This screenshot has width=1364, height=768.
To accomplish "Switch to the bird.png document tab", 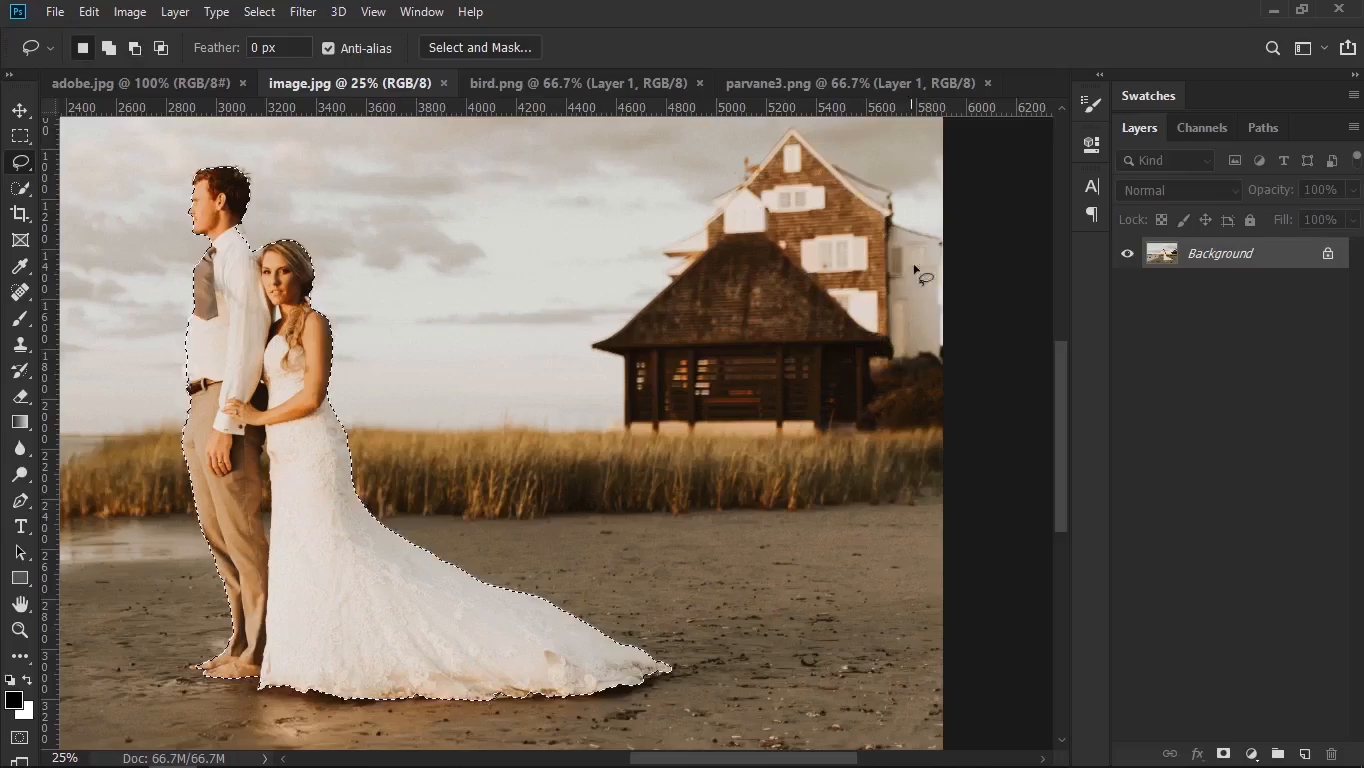I will point(578,83).
